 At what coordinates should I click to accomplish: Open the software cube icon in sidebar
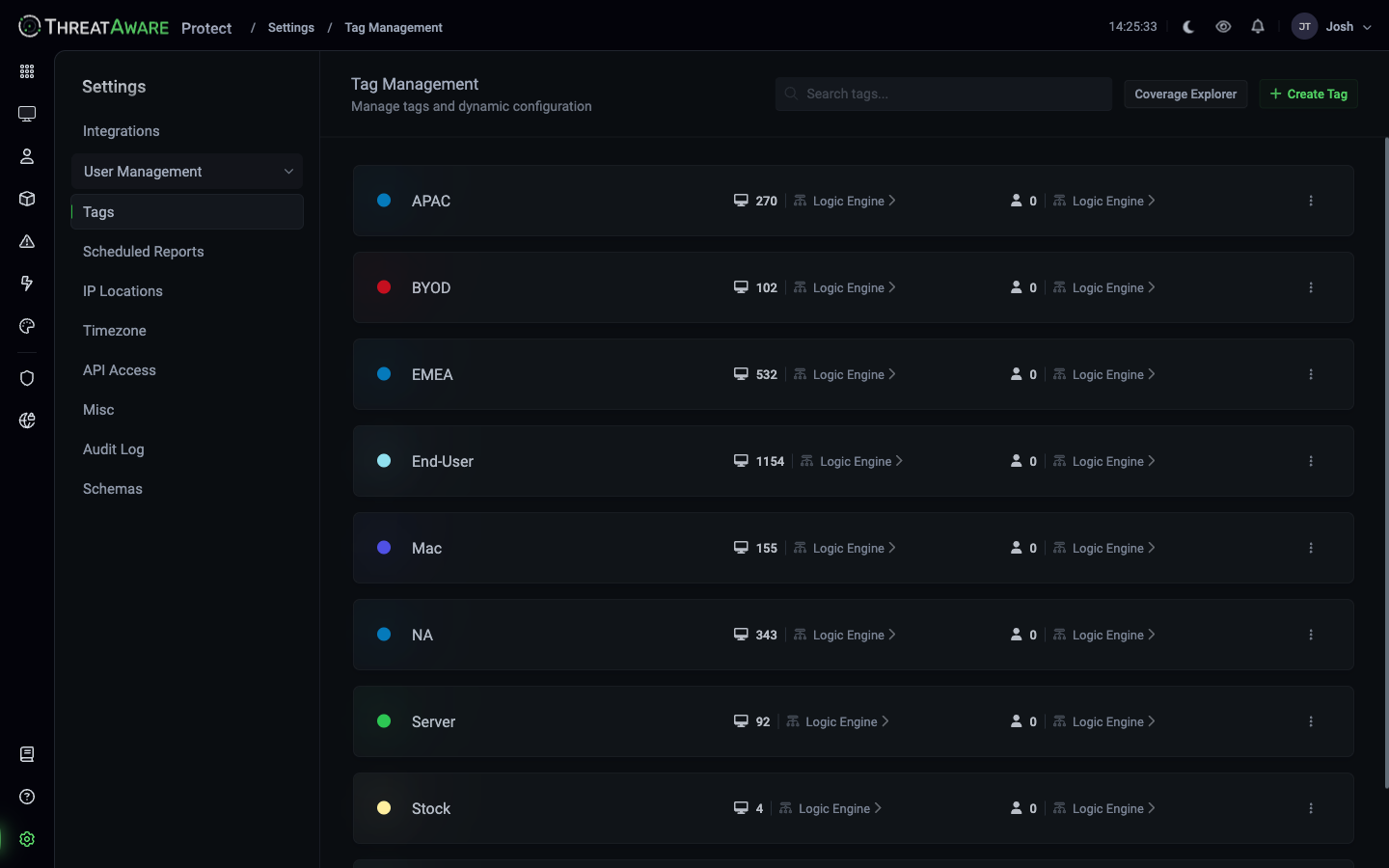tap(27, 199)
